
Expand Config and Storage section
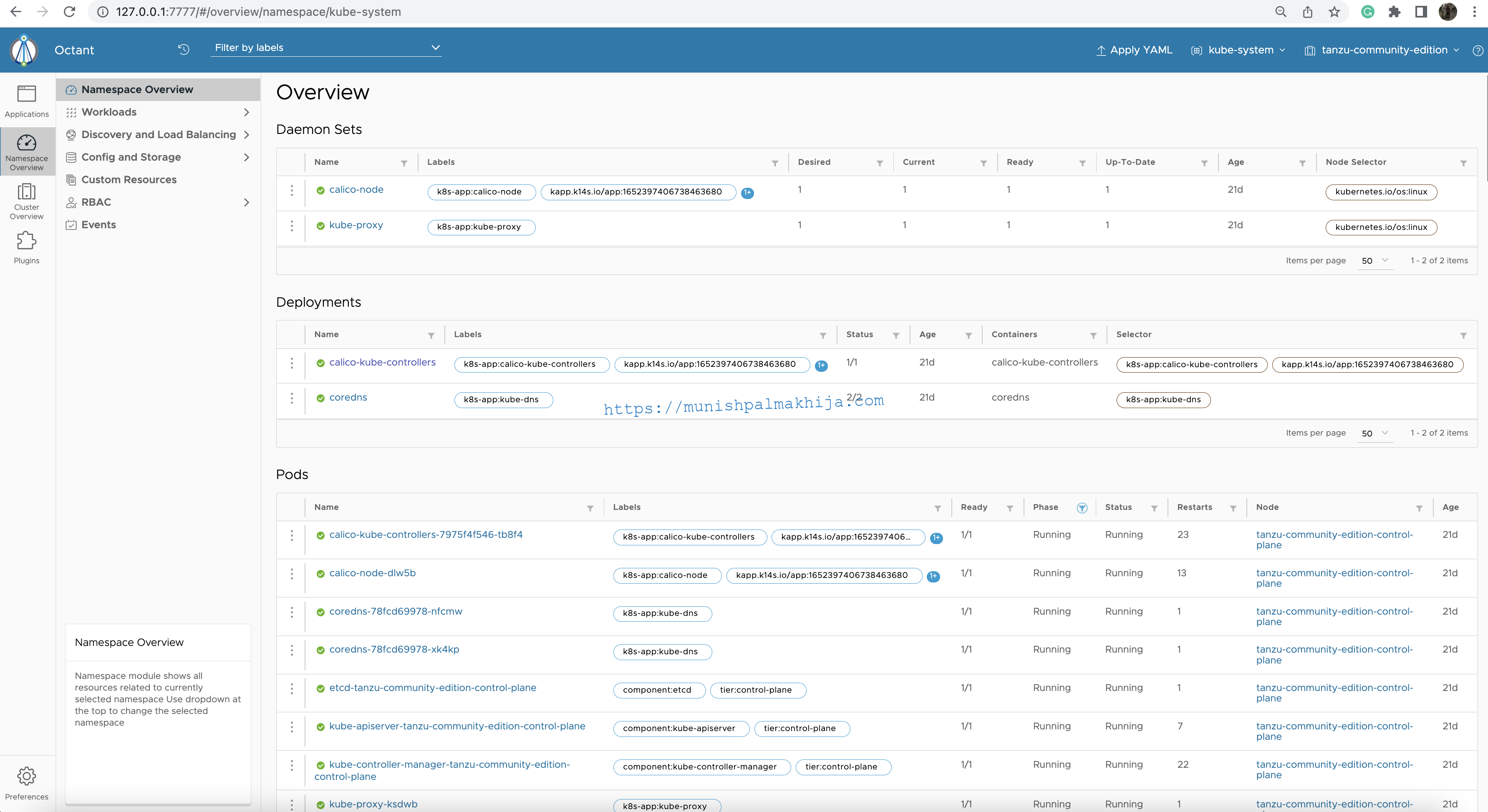247,157
